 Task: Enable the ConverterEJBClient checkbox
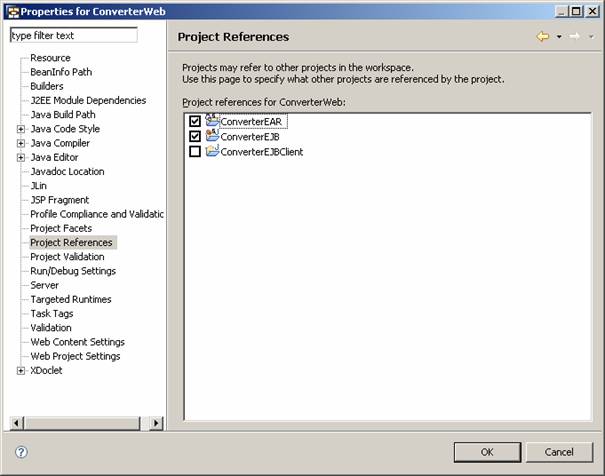[194, 152]
